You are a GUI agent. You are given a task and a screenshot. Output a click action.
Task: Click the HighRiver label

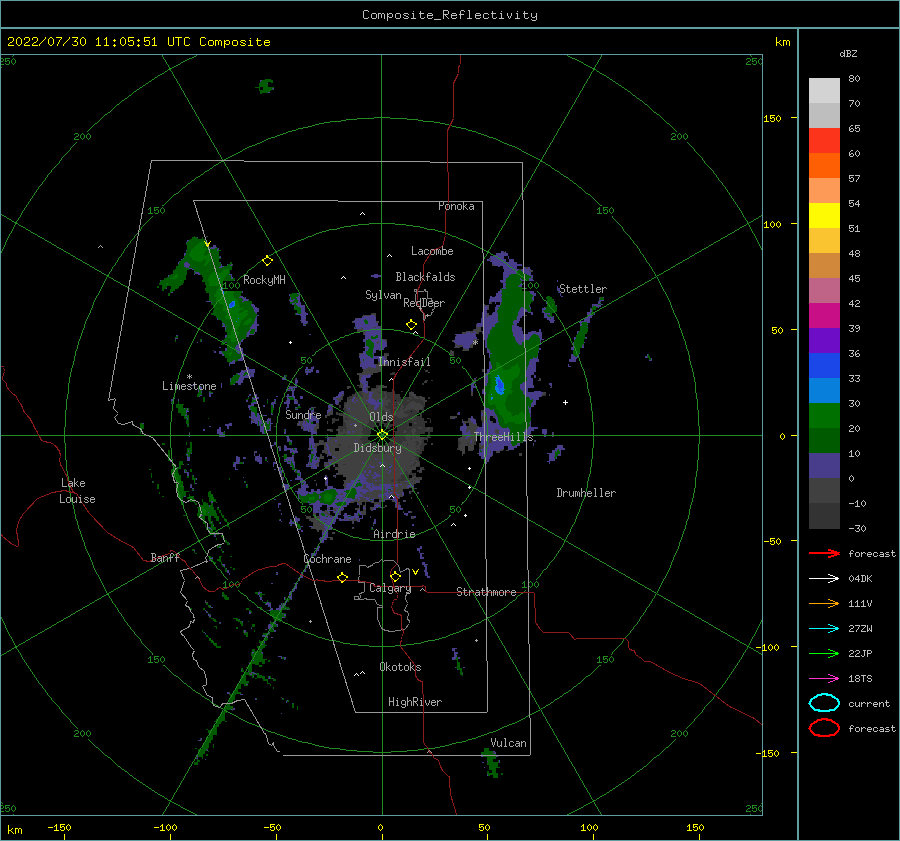tap(415, 702)
